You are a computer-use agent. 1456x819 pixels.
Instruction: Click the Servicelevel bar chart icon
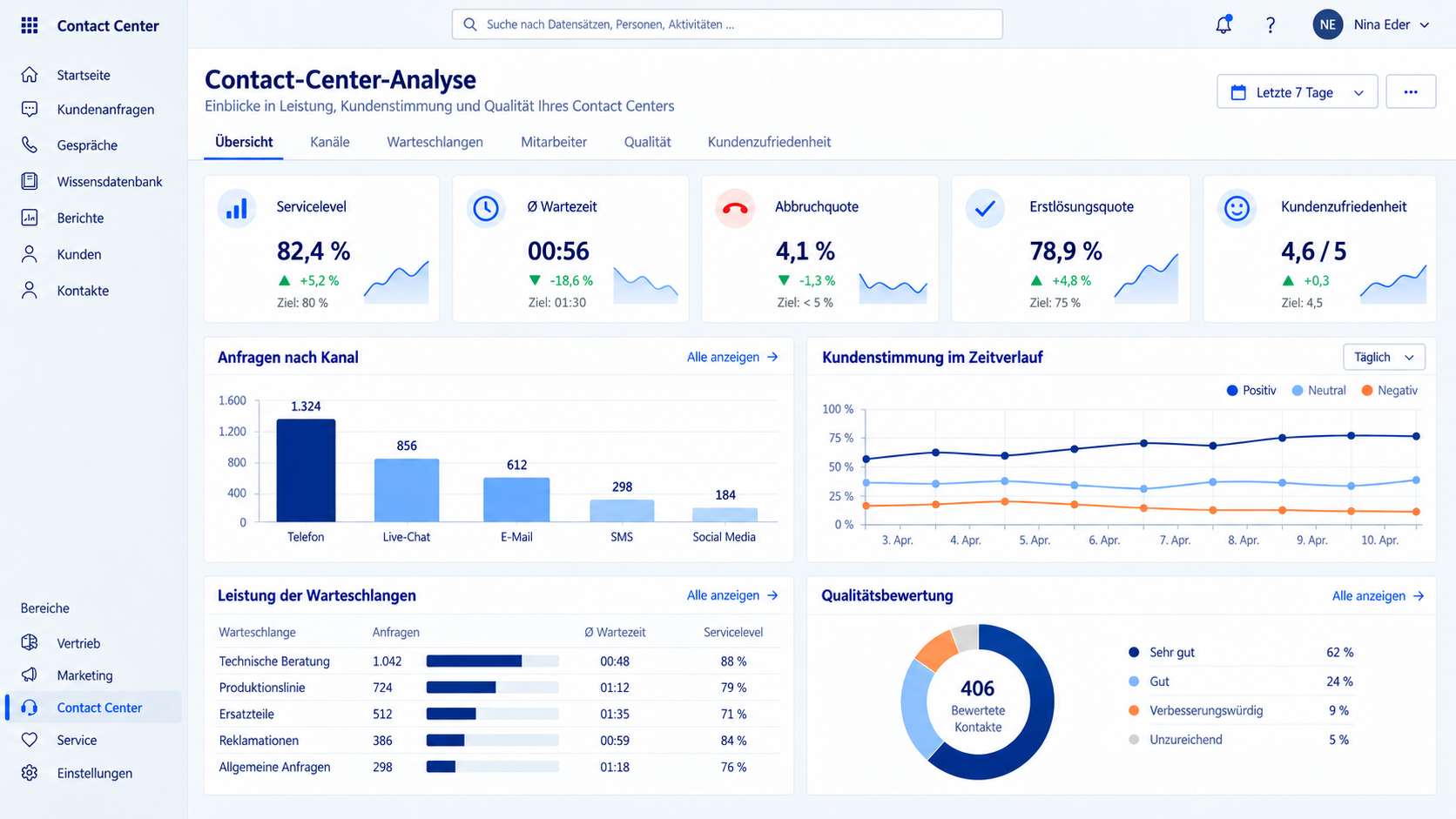click(237, 209)
